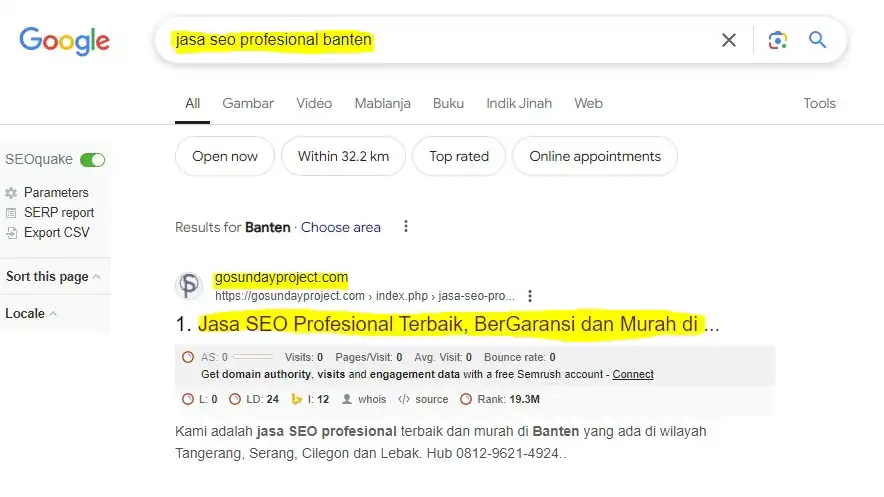This screenshot has height=497, width=884.
Task: Click the source code brackets icon
Action: click(x=404, y=400)
